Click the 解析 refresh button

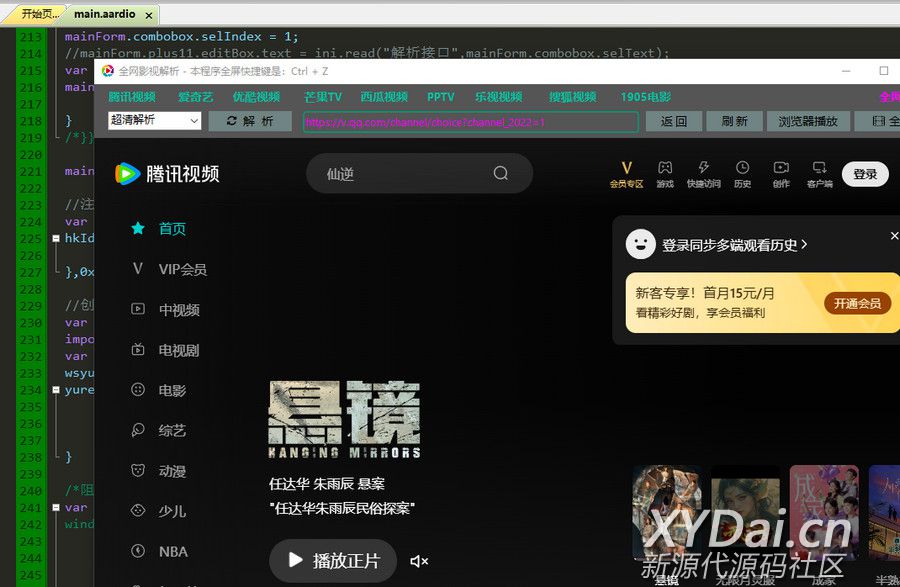coord(250,121)
